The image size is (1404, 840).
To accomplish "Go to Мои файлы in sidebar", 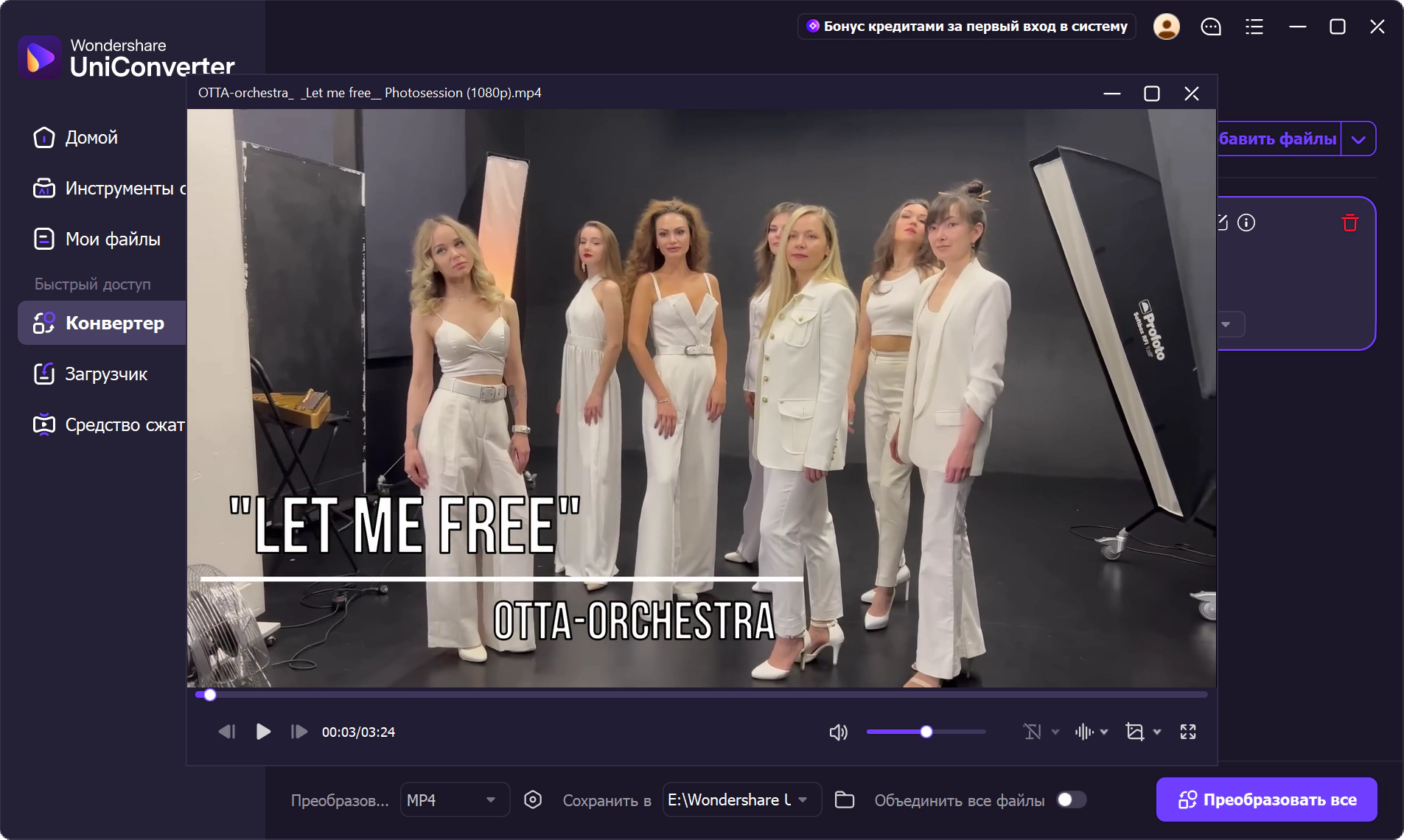I will coord(97,239).
